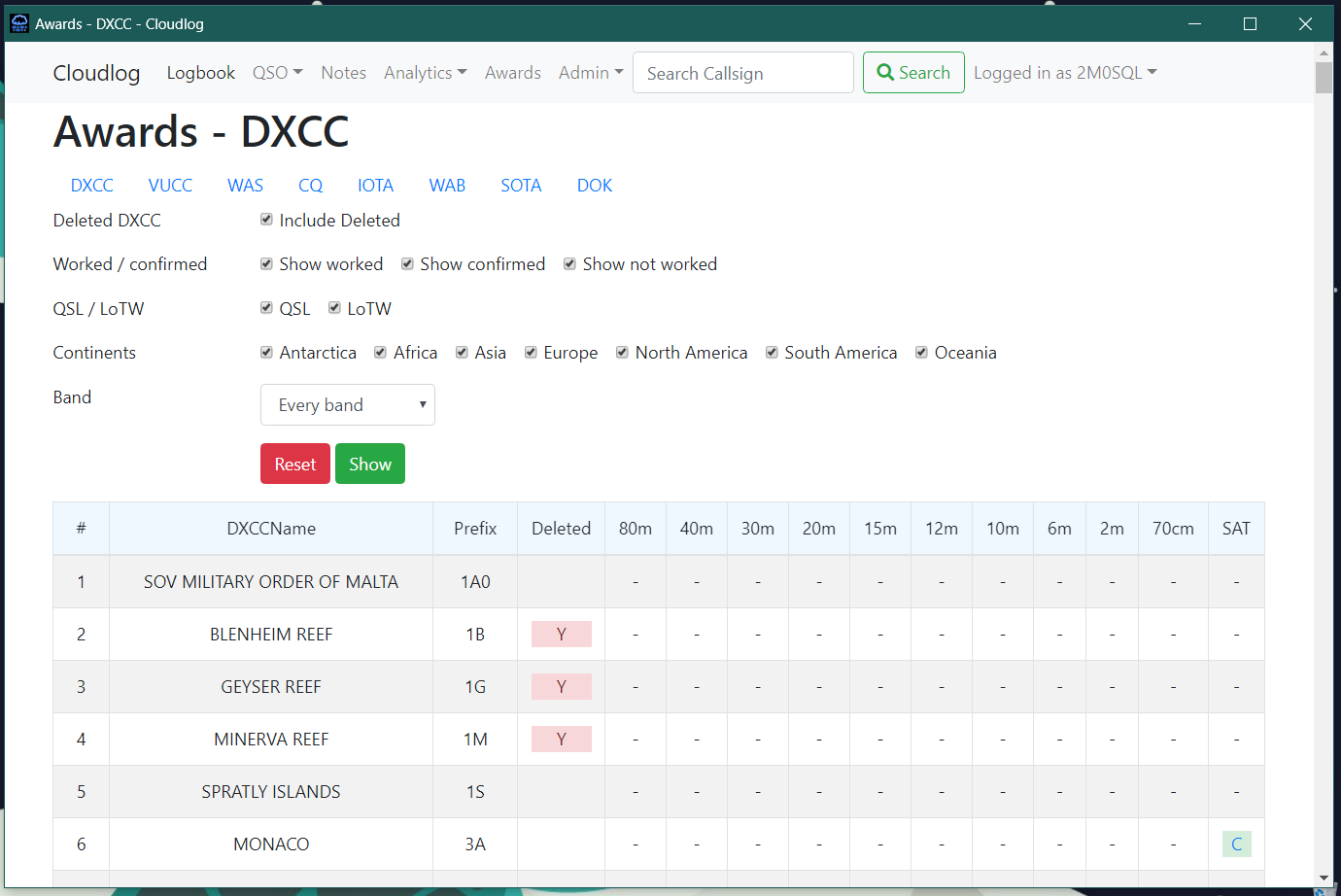Click the Cloudlog app icon in title bar

[x=19, y=23]
